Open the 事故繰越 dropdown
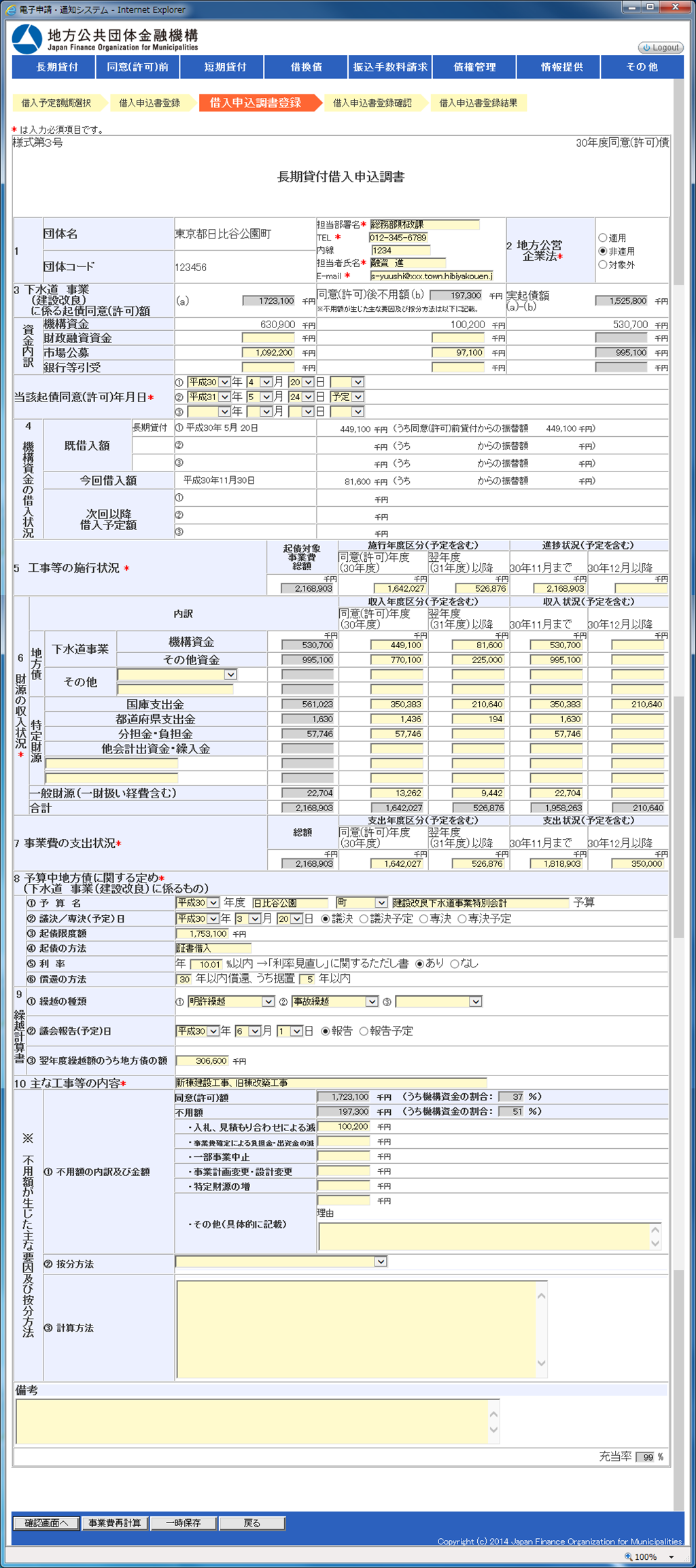This screenshot has height=1568, width=696. click(334, 1001)
